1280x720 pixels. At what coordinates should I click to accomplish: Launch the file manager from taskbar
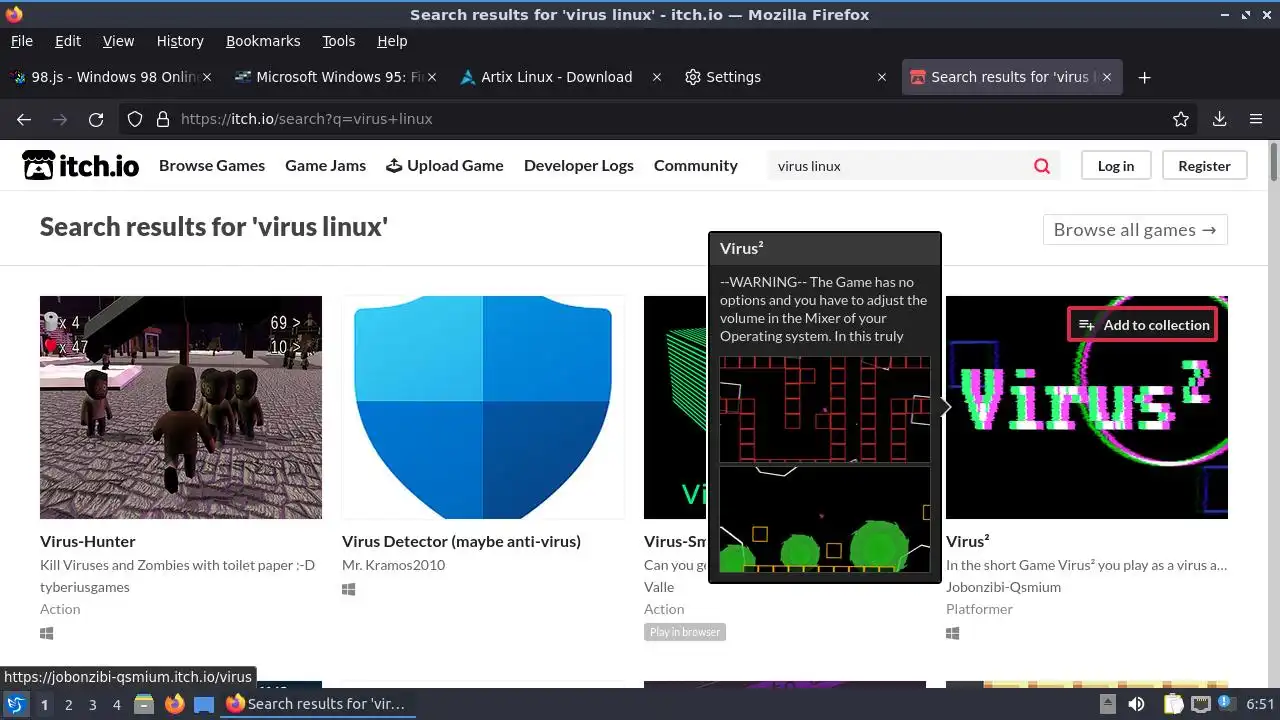tap(144, 704)
